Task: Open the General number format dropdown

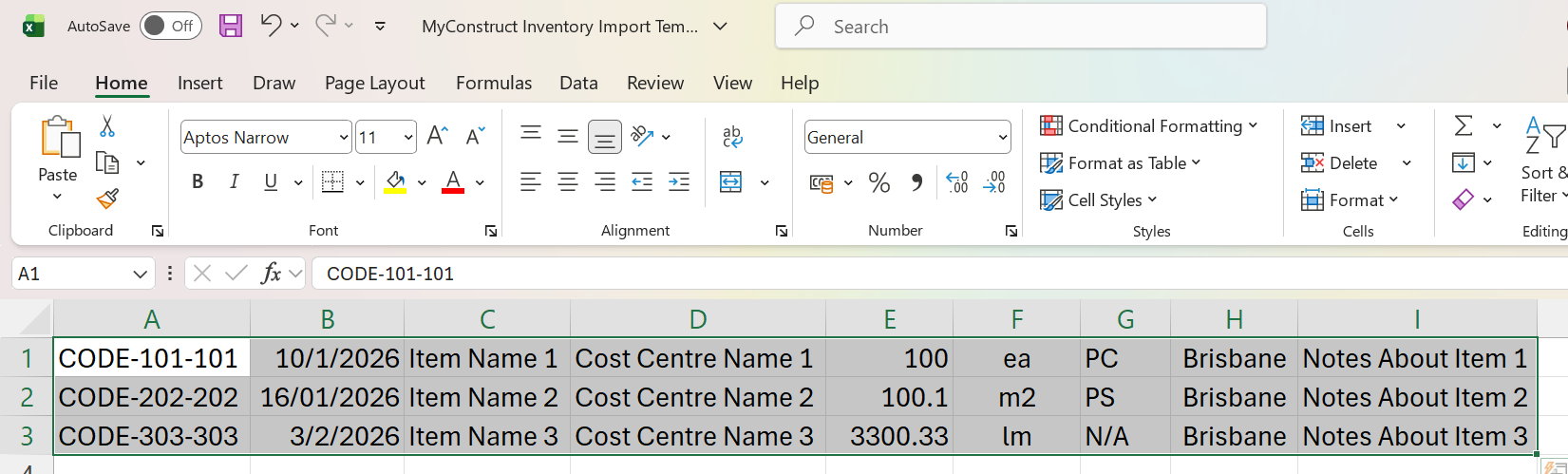Action: click(1002, 138)
